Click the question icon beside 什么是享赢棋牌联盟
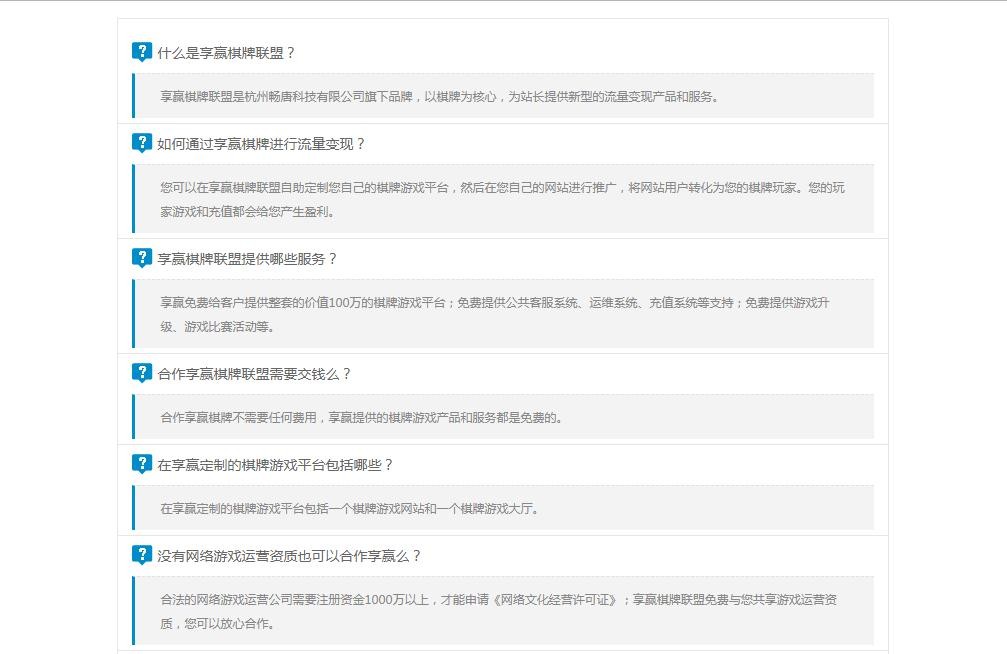 point(142,52)
